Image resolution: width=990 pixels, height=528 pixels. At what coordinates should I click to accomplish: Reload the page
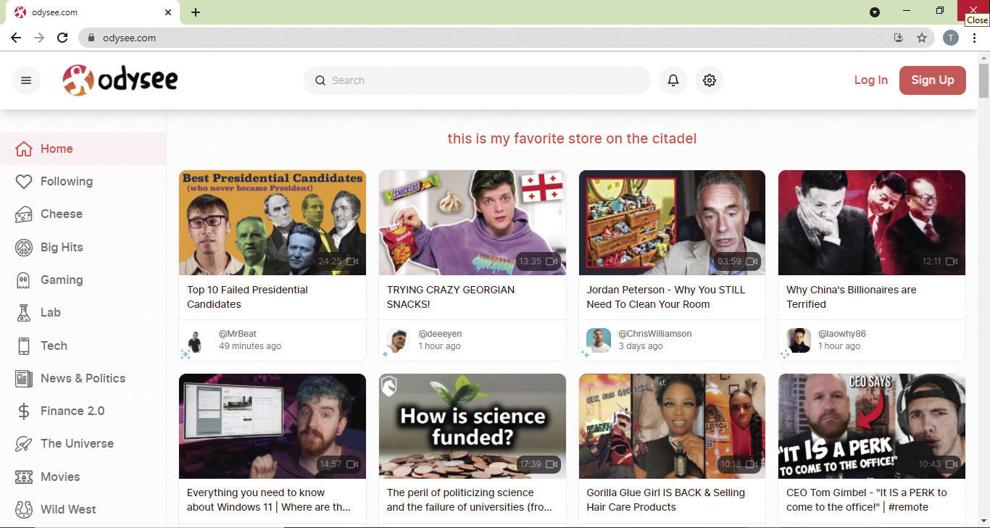(62, 38)
